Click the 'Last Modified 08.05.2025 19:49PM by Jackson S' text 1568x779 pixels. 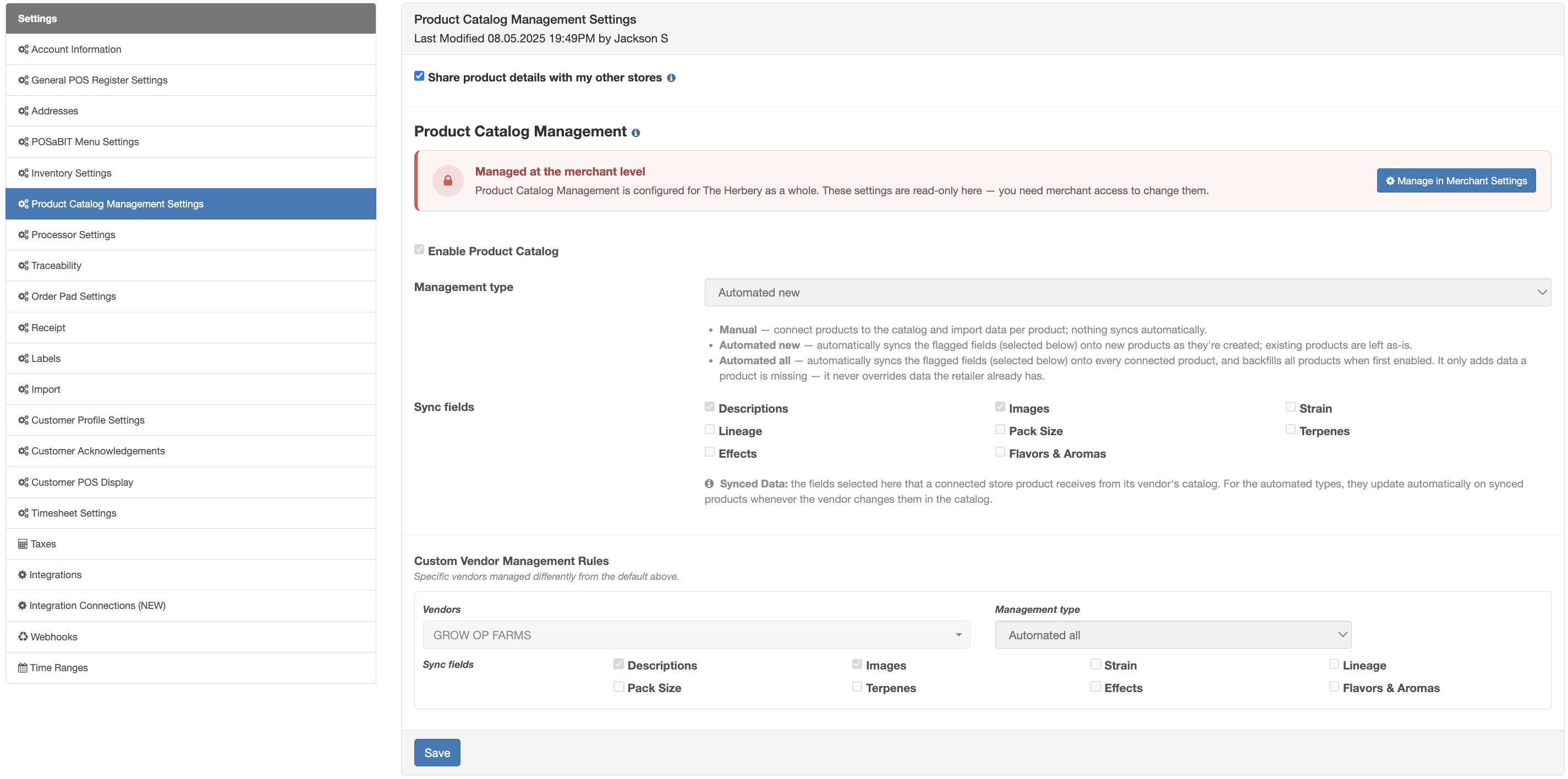point(540,39)
